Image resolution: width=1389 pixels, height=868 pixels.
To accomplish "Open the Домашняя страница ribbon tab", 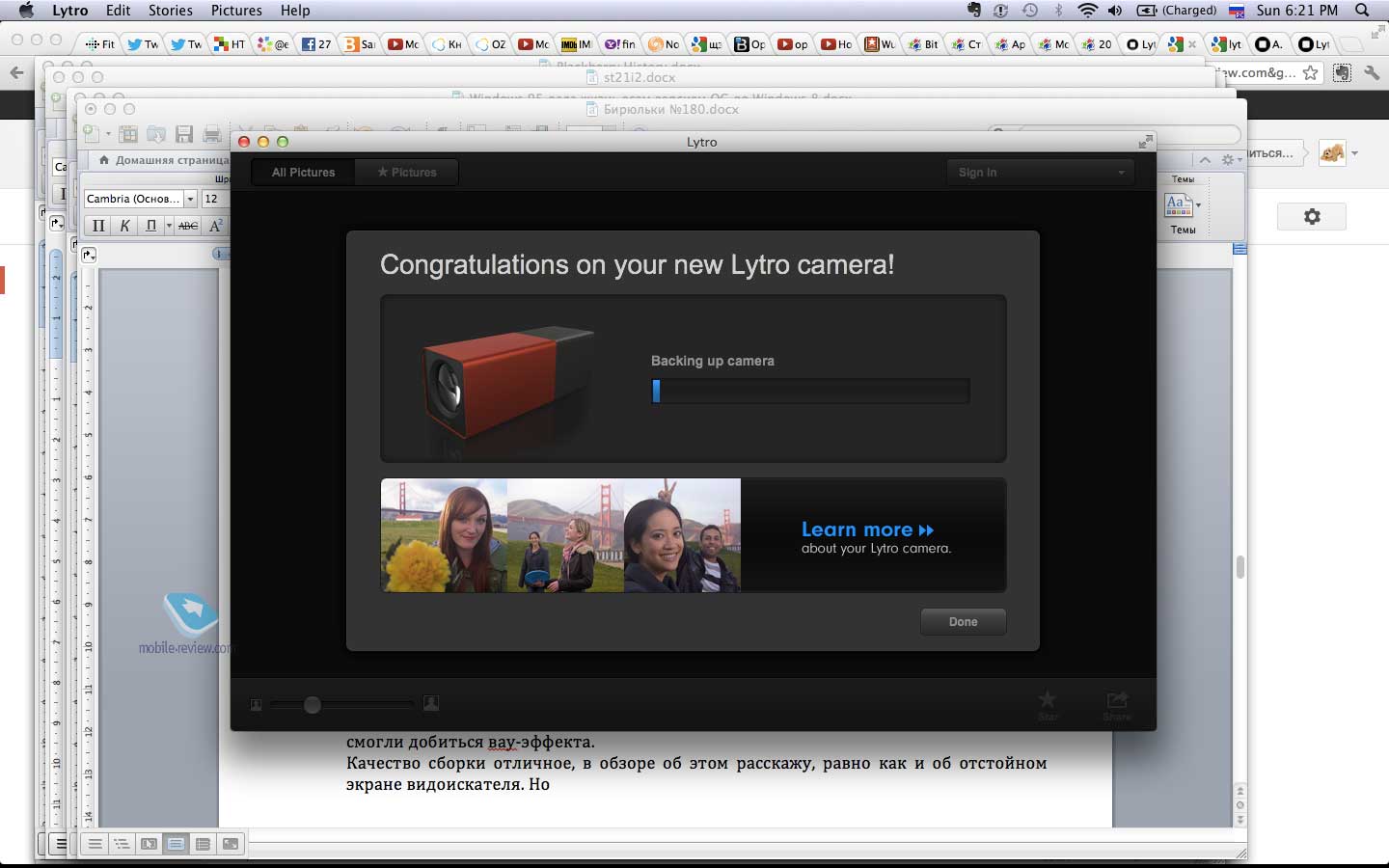I will tap(164, 160).
